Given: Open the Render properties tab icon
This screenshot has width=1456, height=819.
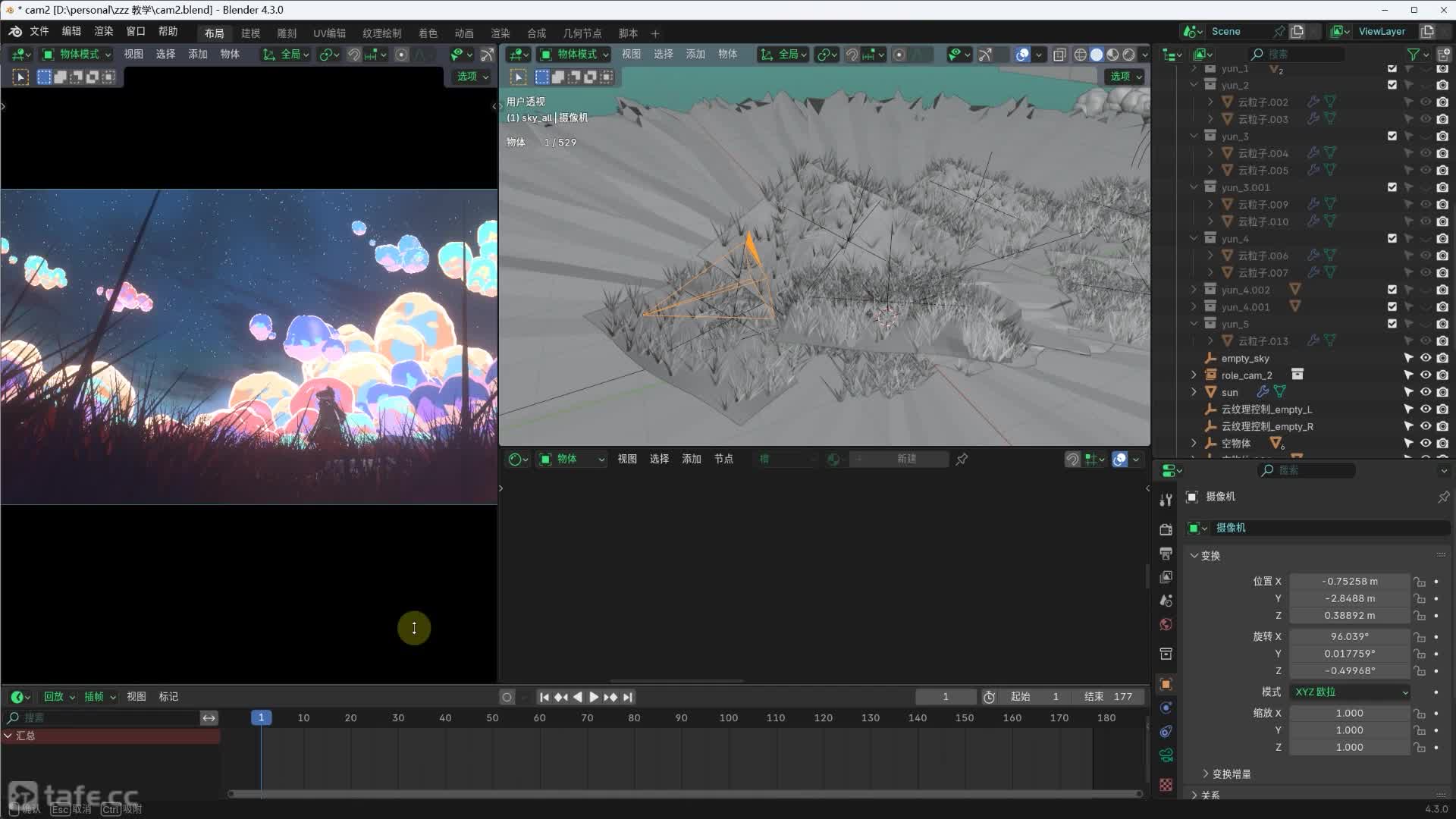Looking at the screenshot, I should (1166, 529).
